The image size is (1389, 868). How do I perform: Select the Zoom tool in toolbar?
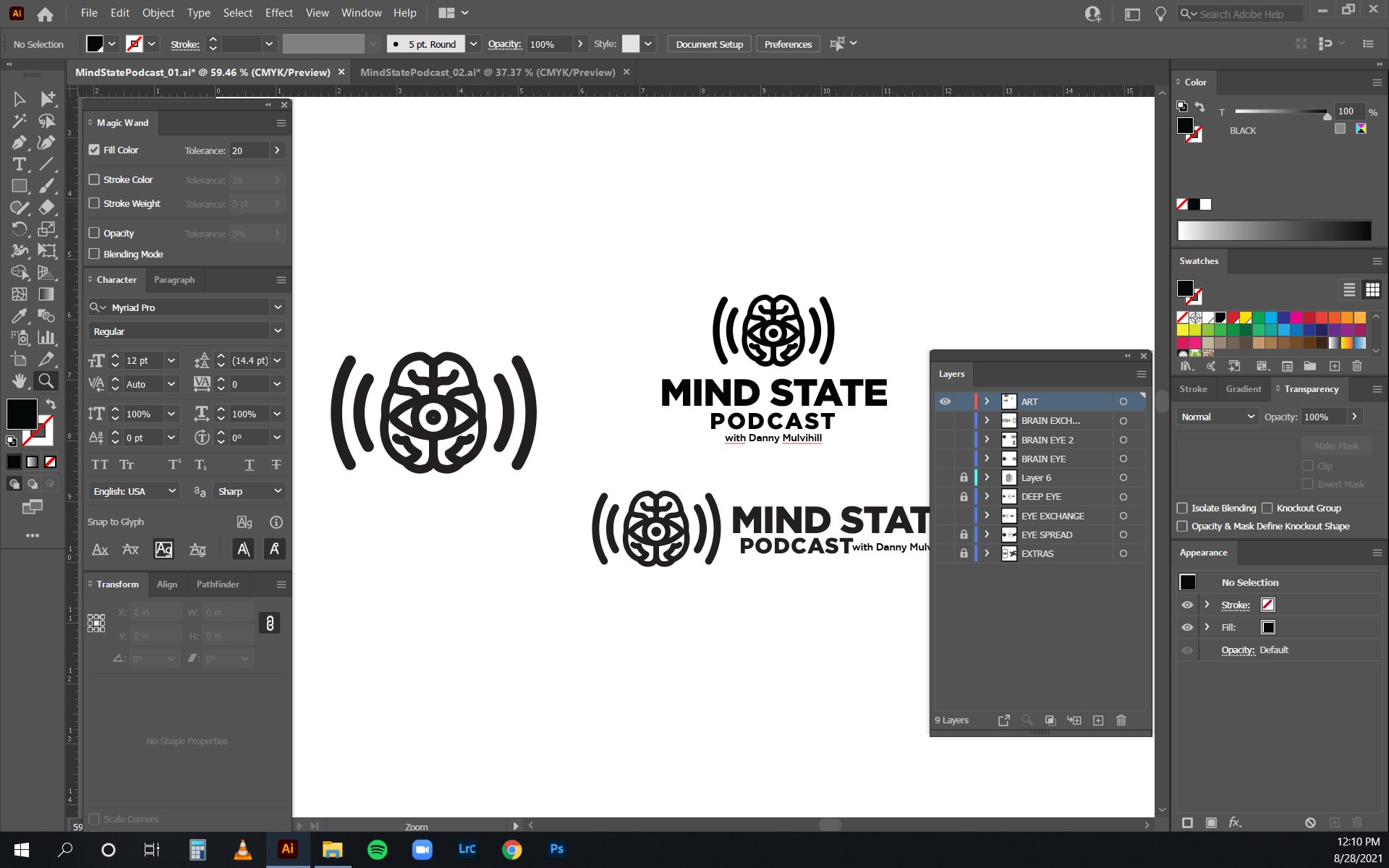point(46,380)
